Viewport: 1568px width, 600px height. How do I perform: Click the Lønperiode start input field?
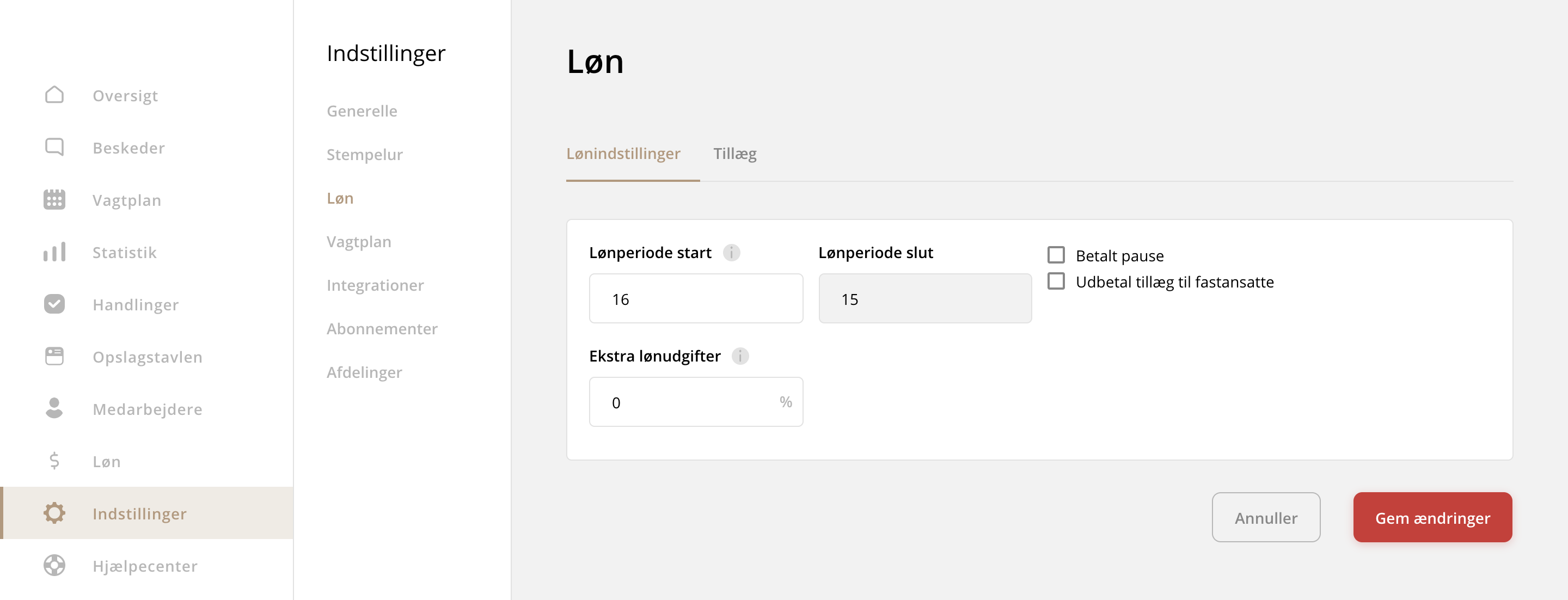pyautogui.click(x=696, y=298)
